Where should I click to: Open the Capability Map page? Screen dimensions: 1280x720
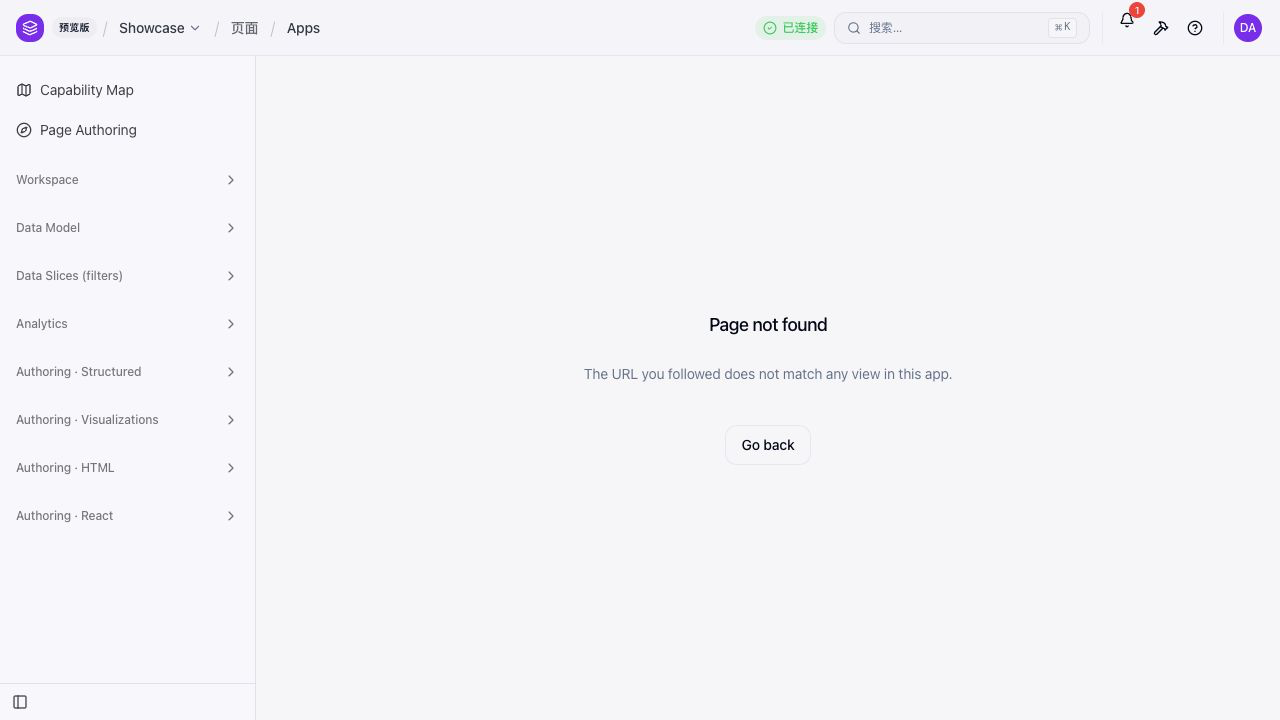click(128, 90)
